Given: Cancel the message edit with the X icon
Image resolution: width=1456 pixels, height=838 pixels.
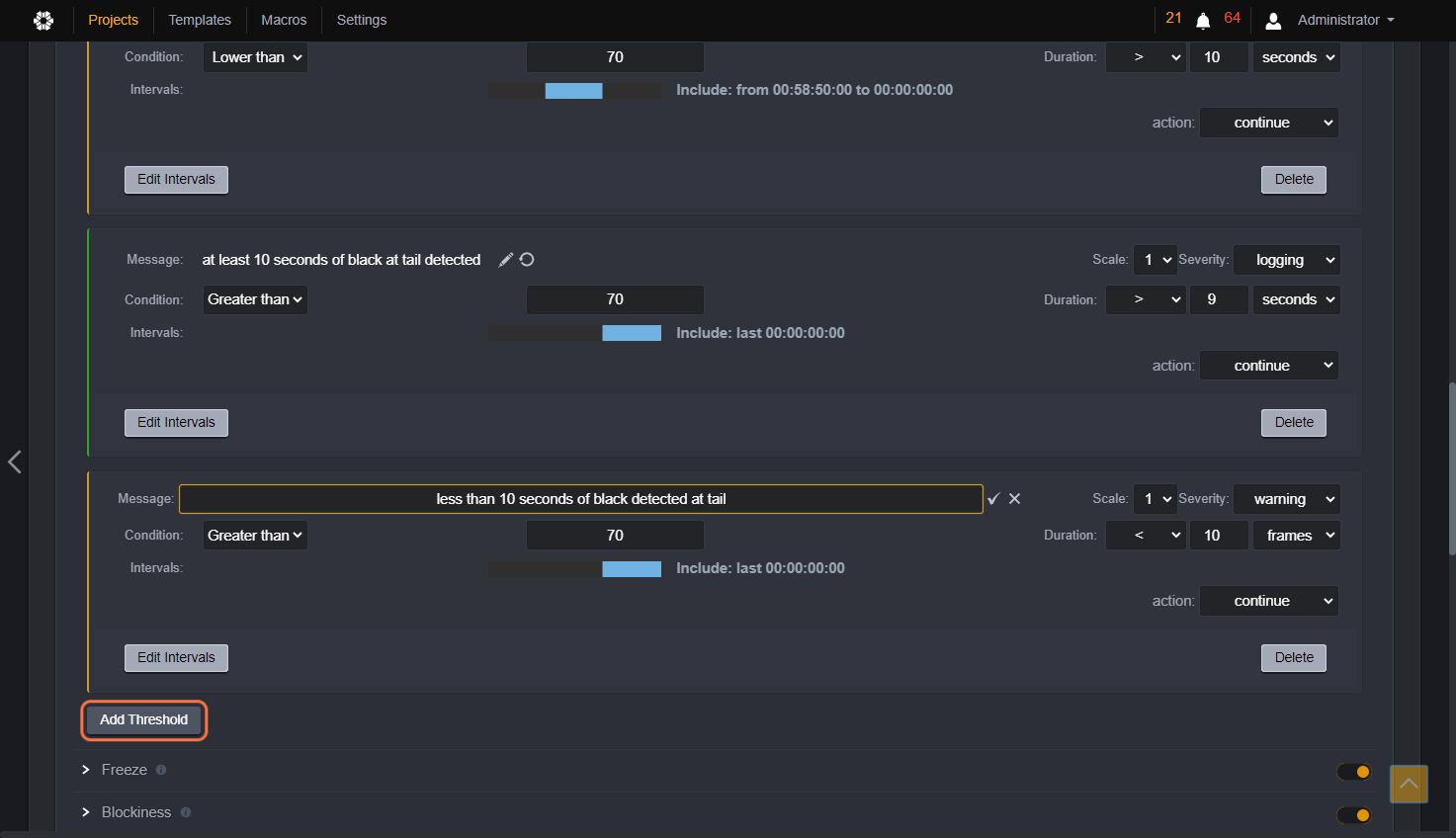Looking at the screenshot, I should coord(1014,499).
